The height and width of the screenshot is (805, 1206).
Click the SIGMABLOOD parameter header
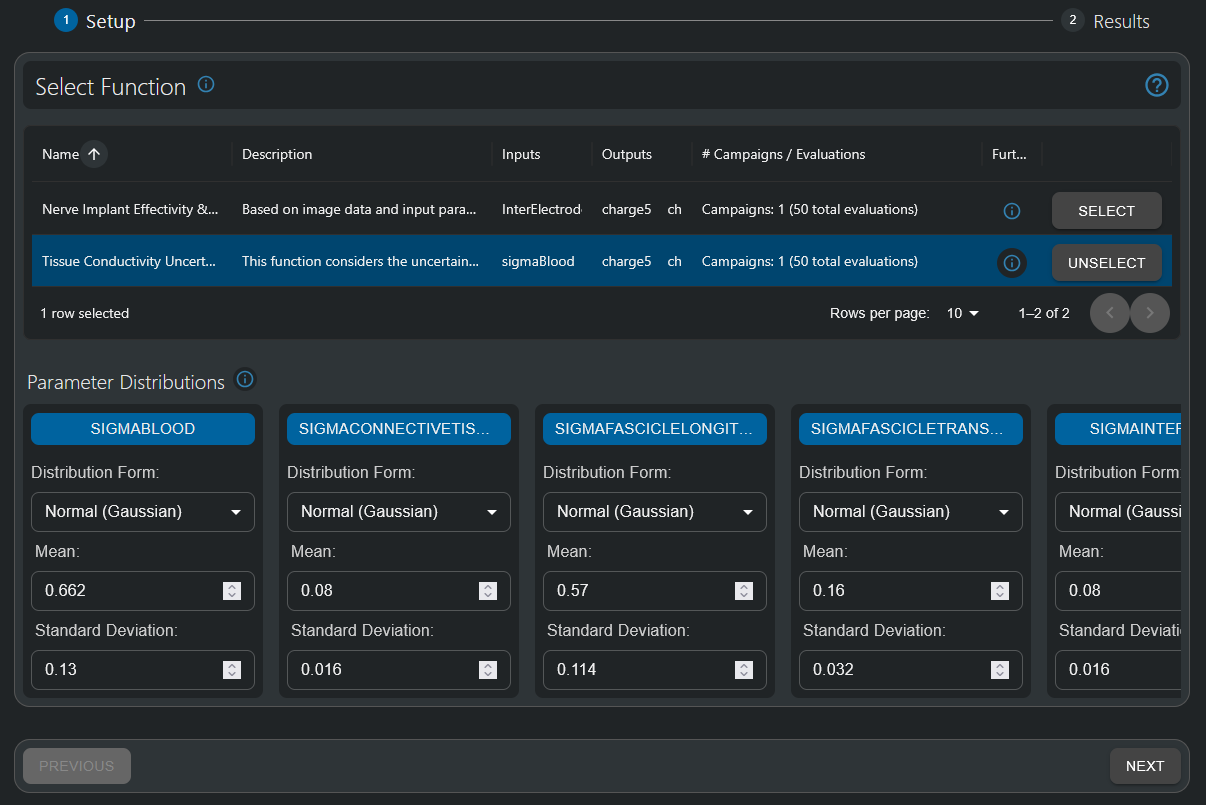pos(143,429)
